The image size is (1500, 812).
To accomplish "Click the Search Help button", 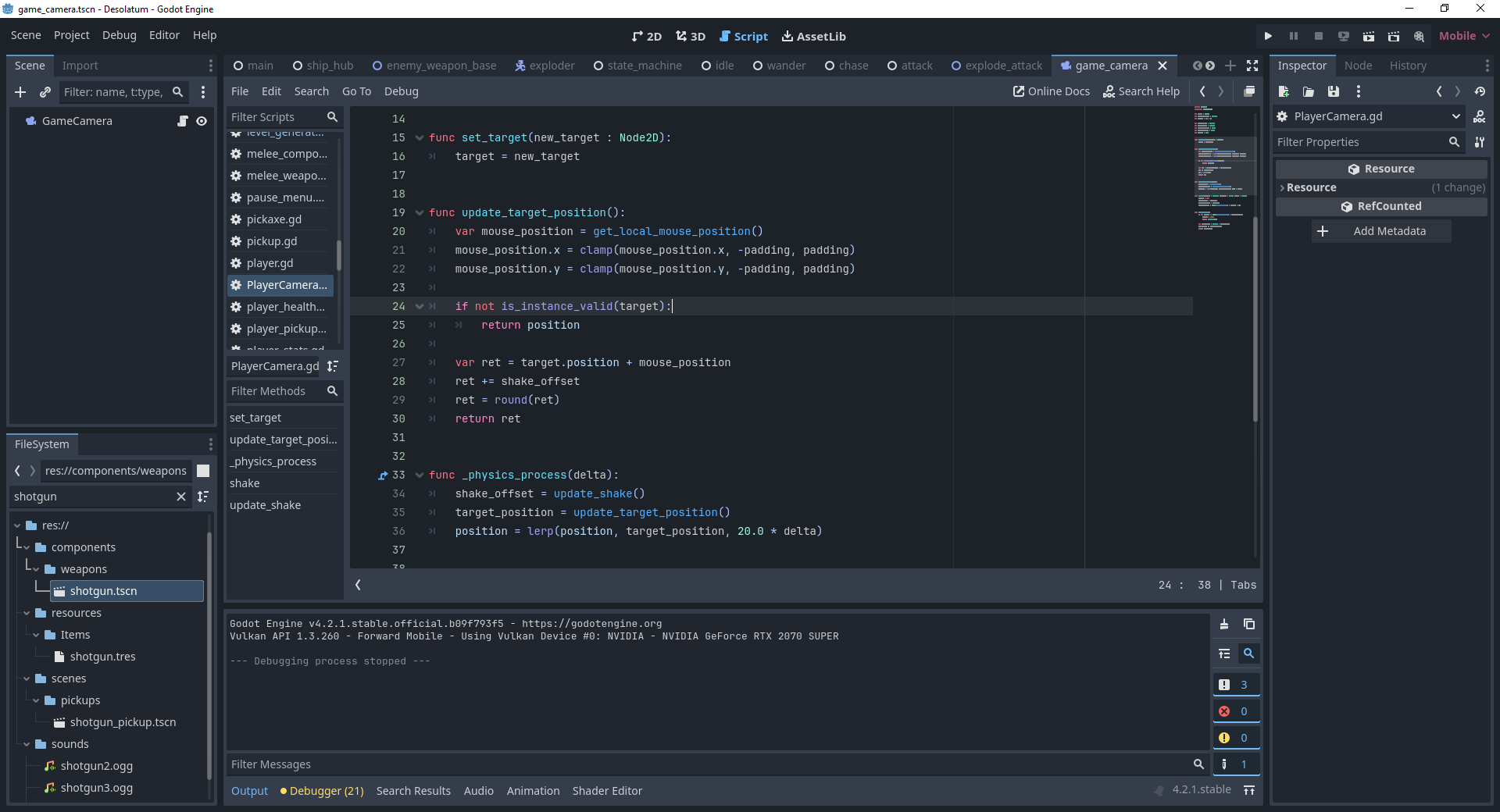I will (1141, 91).
